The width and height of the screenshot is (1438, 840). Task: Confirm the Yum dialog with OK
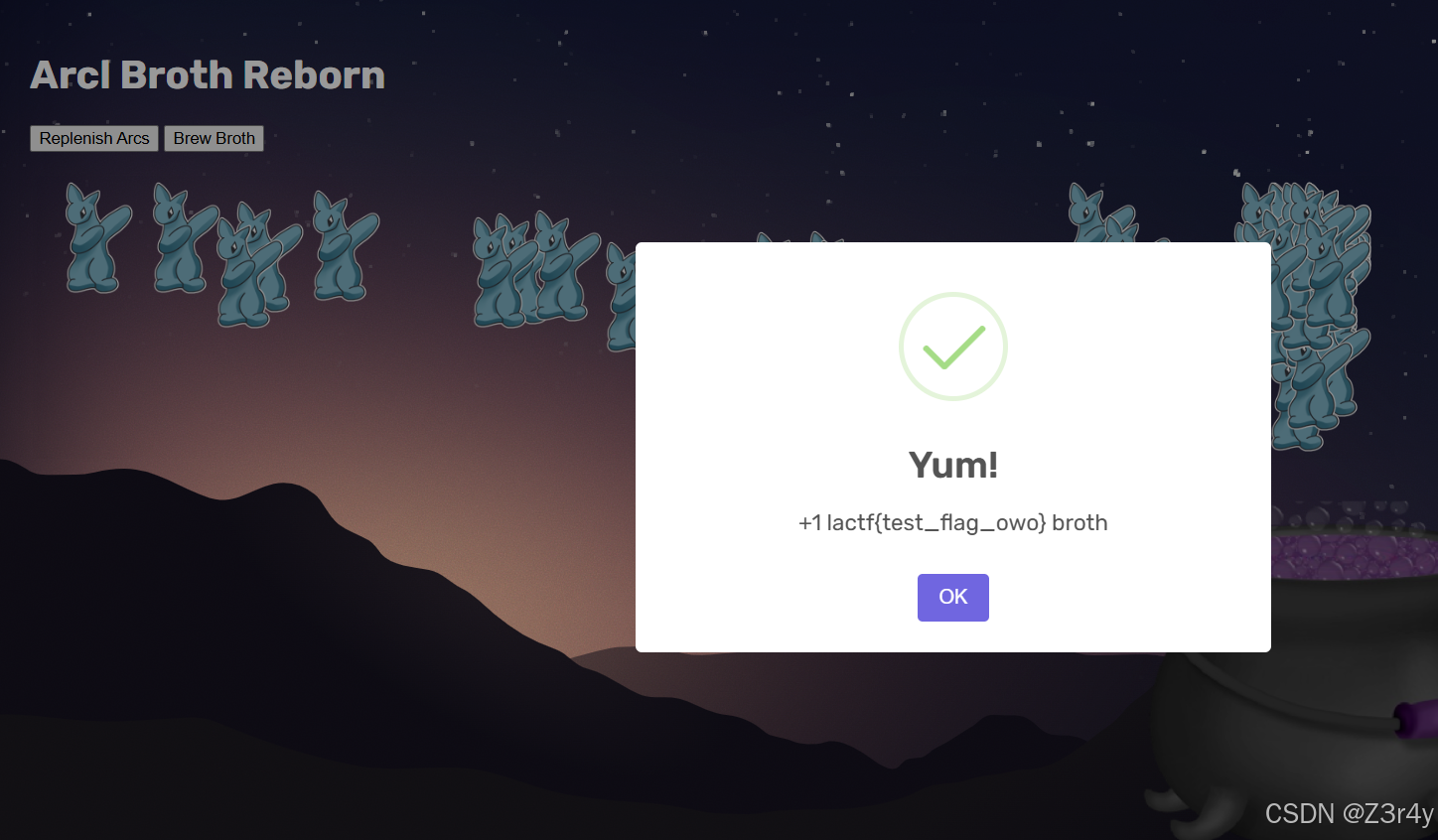point(952,597)
